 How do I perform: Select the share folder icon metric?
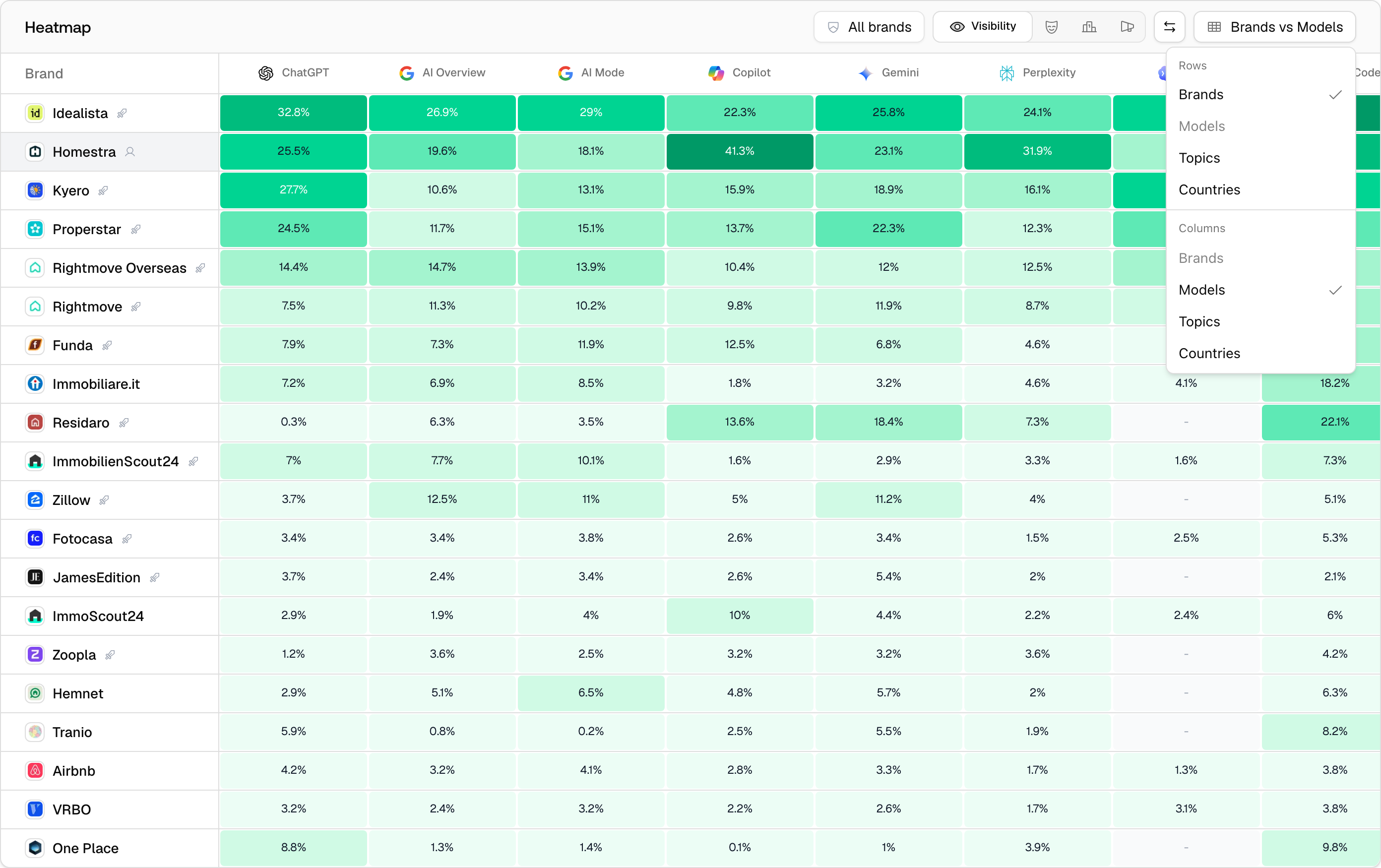click(x=1127, y=27)
